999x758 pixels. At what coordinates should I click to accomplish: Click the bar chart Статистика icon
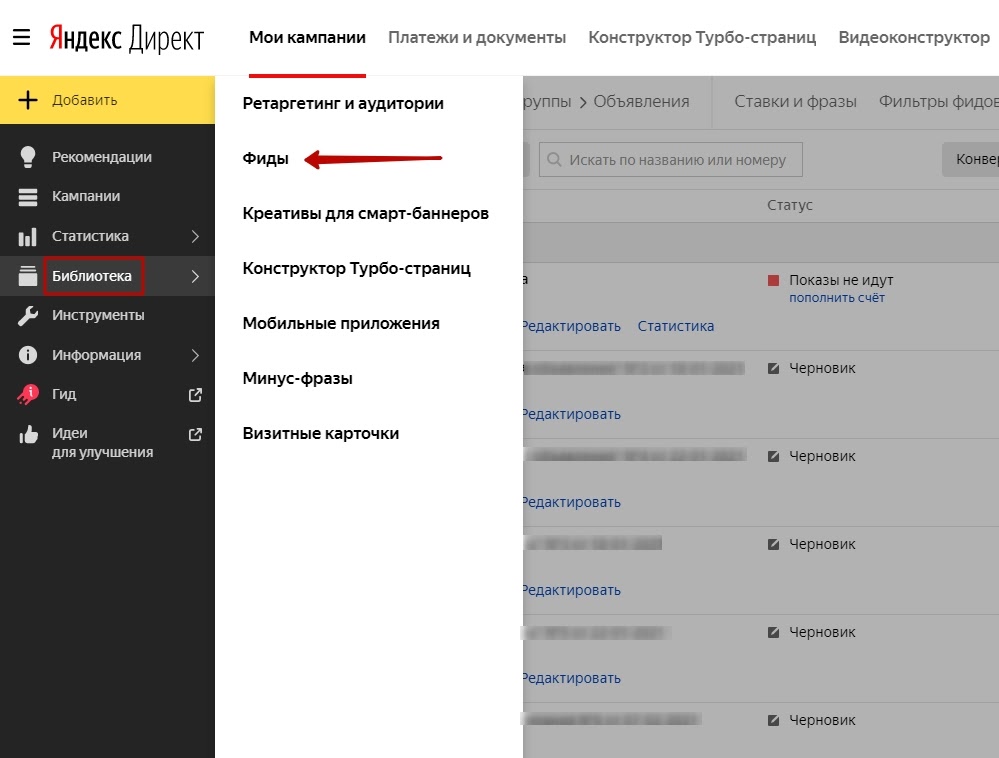27,237
